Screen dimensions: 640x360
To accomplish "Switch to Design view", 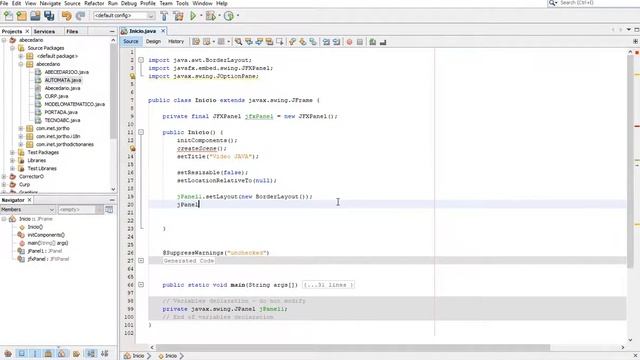I will (153, 41).
